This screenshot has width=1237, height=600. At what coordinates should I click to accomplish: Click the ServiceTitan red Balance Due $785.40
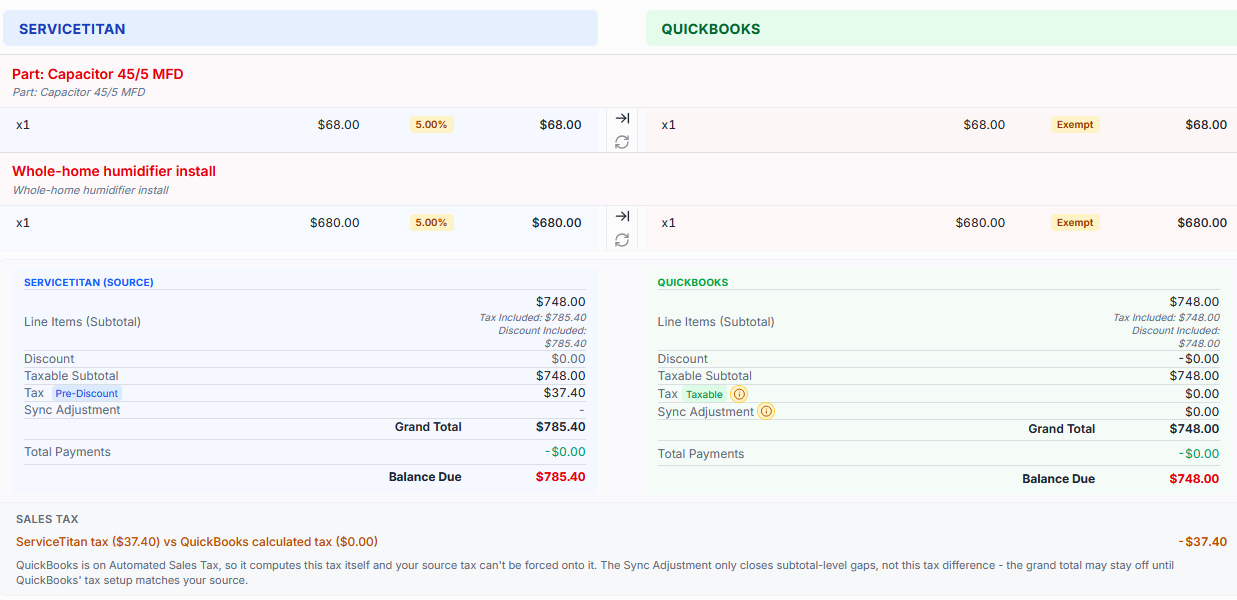(561, 477)
